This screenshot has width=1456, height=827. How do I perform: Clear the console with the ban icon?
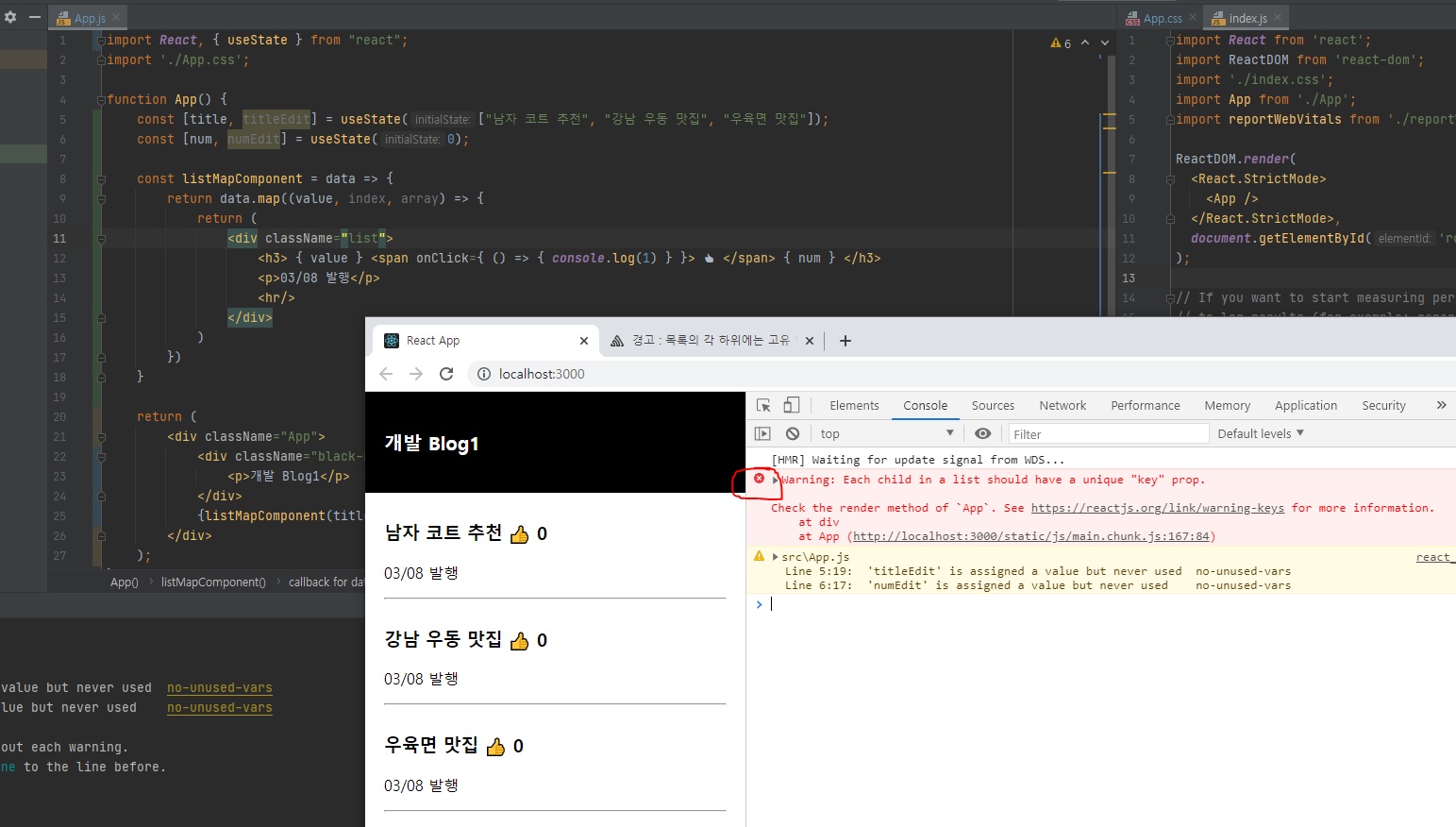[793, 433]
